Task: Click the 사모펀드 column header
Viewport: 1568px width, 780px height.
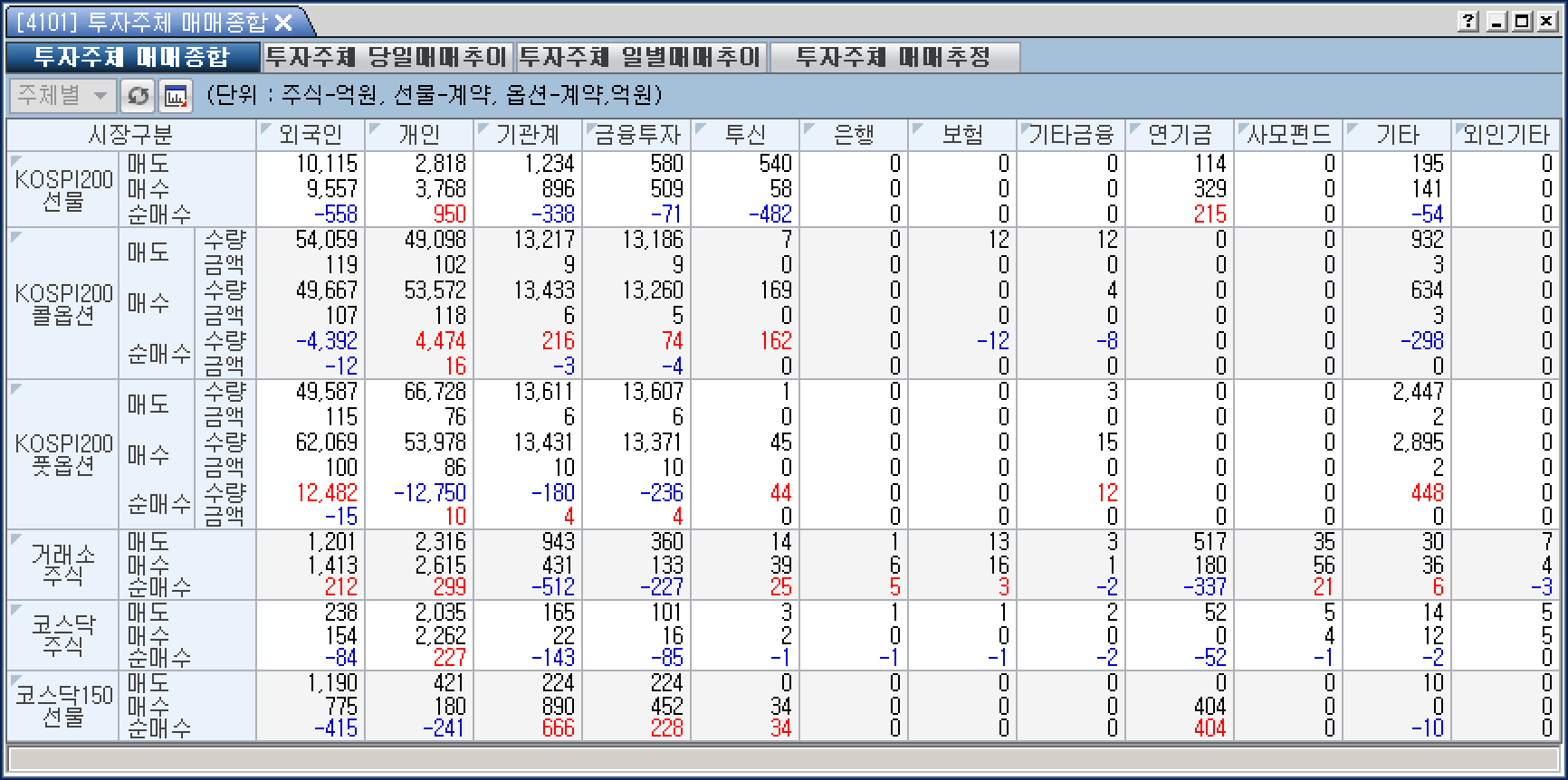Action: [1288, 135]
